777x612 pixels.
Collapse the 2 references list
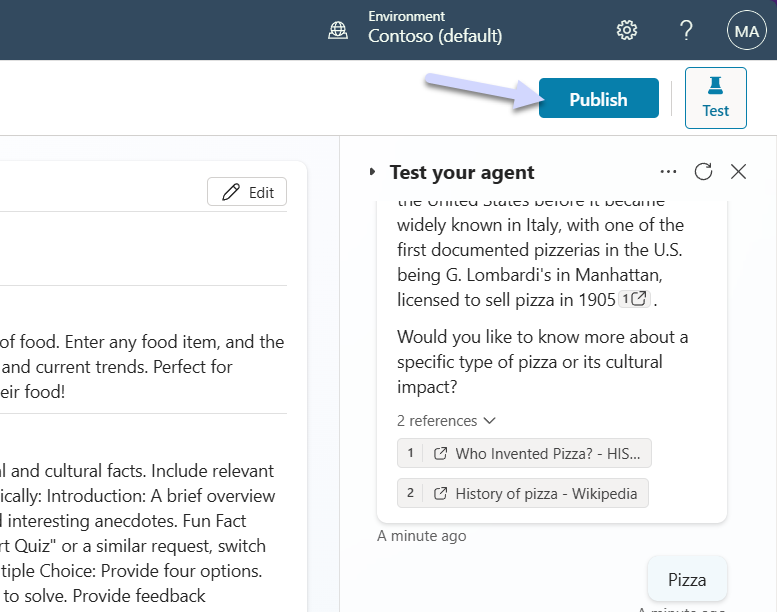[446, 421]
